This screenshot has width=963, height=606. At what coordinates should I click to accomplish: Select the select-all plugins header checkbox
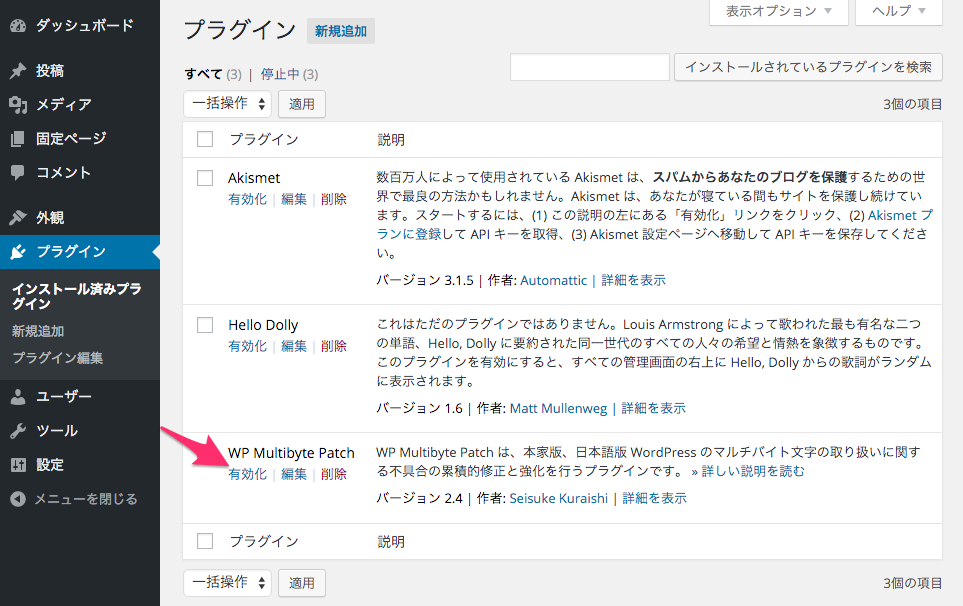(205, 139)
